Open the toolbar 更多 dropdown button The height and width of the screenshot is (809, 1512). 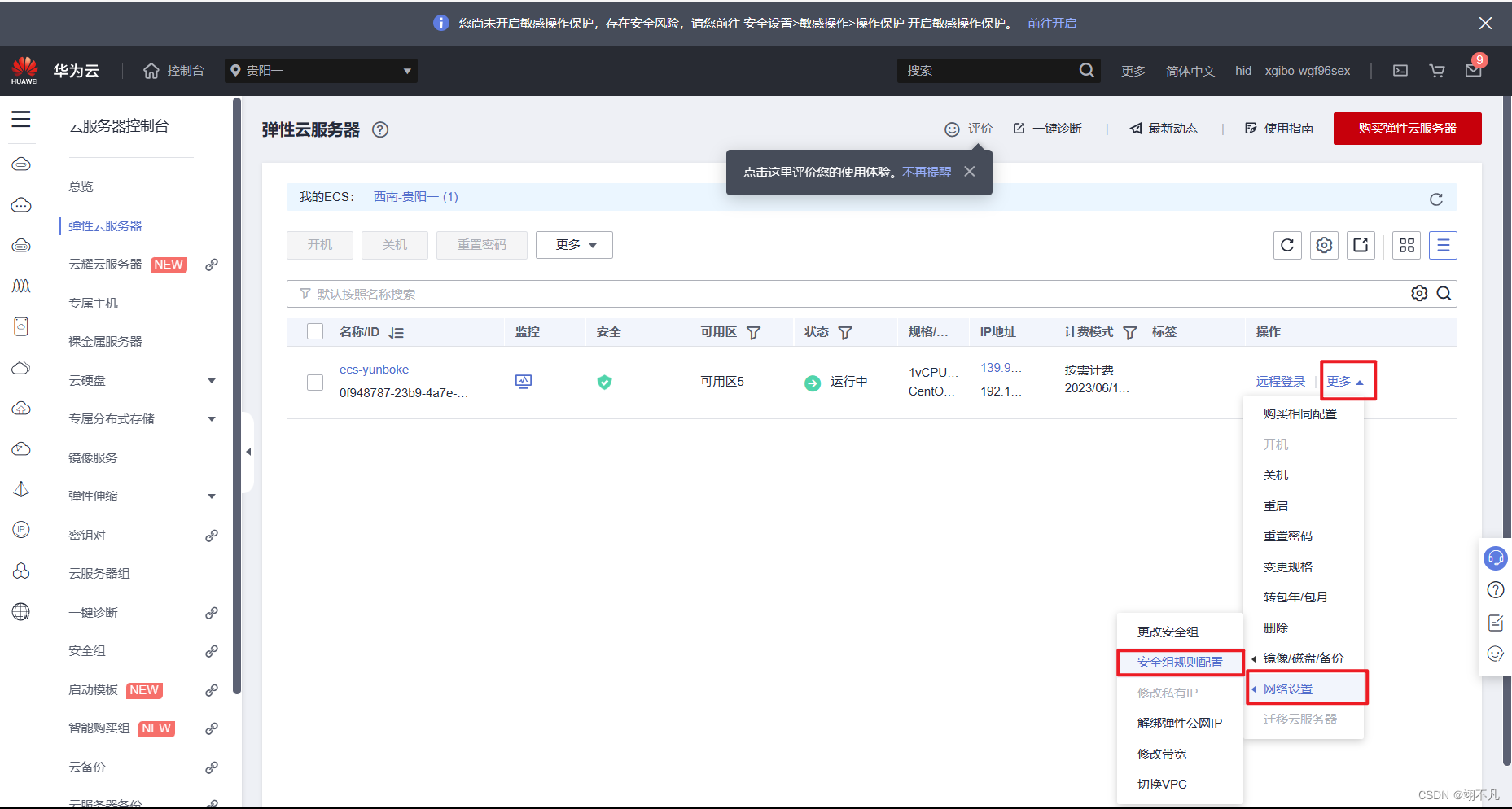pyautogui.click(x=574, y=245)
